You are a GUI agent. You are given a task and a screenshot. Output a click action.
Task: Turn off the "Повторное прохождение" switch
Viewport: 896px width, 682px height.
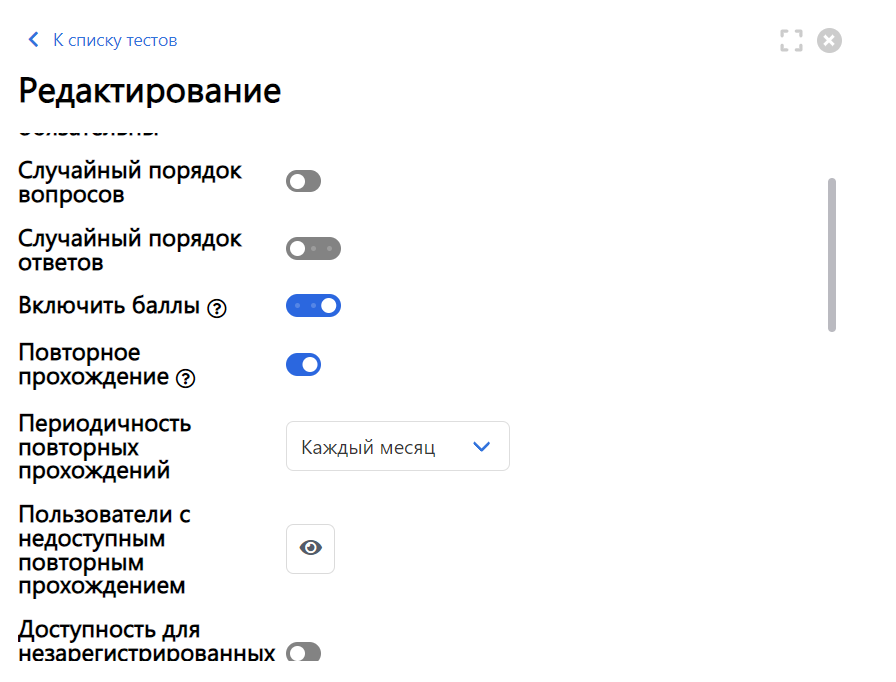click(303, 364)
